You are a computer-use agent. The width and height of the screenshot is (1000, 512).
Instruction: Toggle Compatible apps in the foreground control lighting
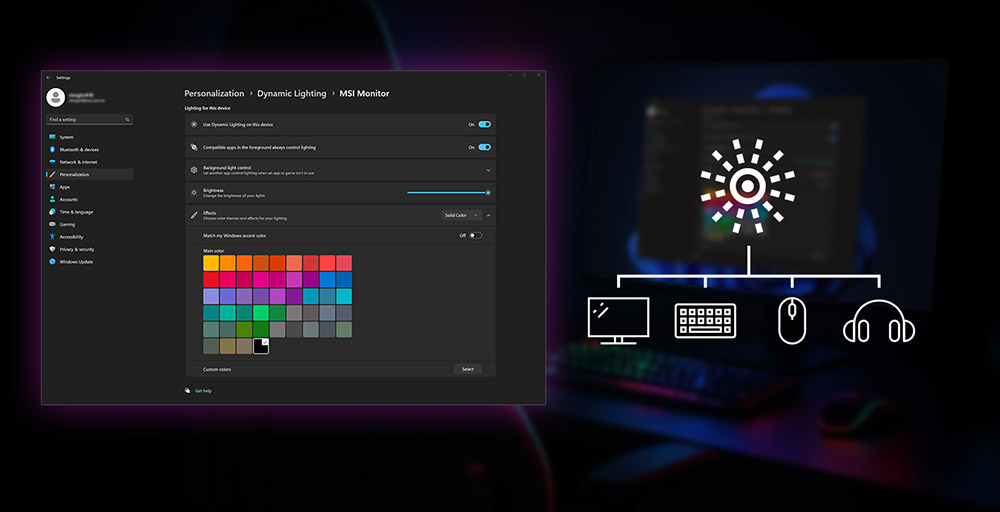pyautogui.click(x=485, y=147)
